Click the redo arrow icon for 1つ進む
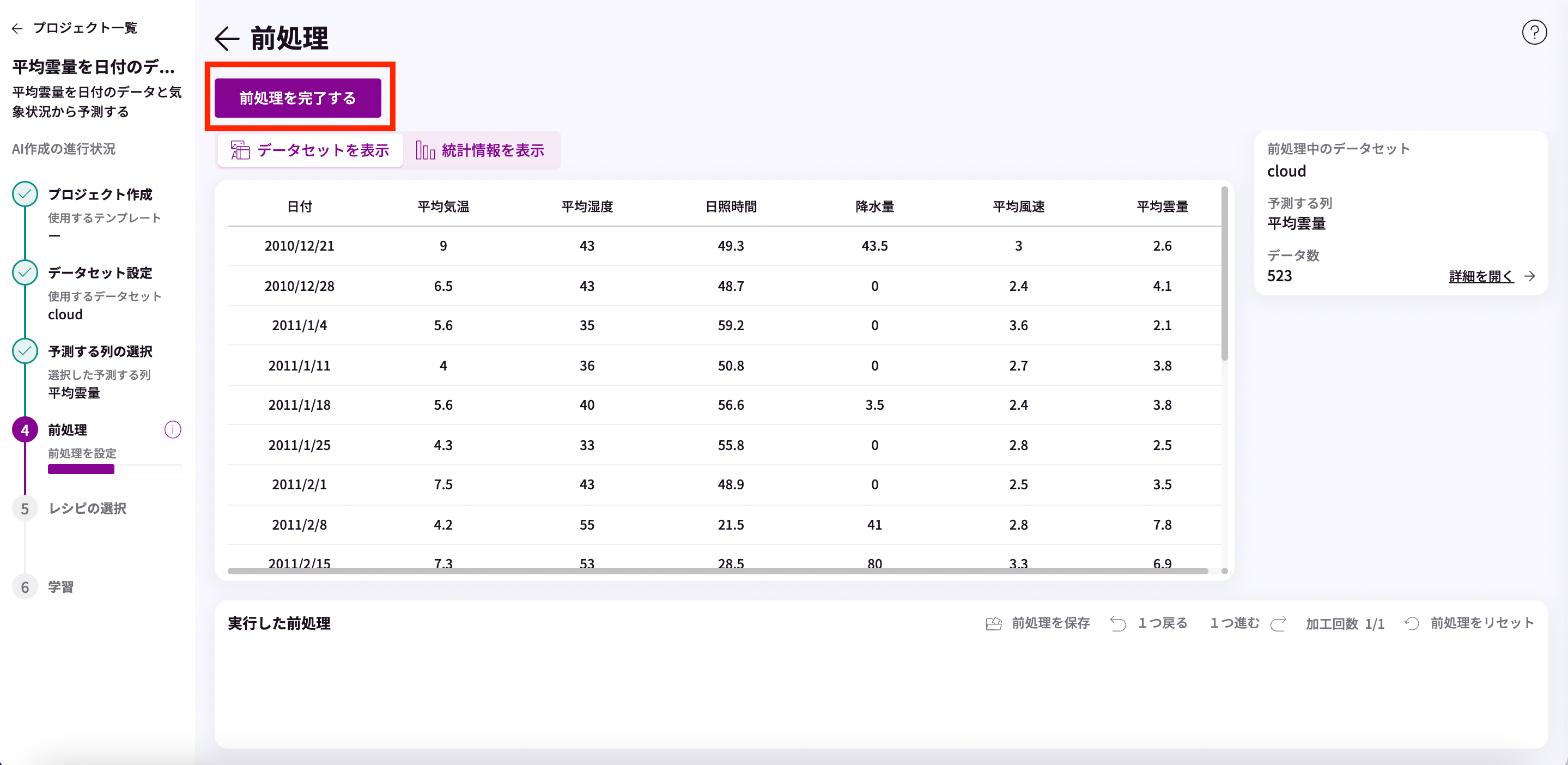Screen dimensions: 1568x765 [1279, 623]
